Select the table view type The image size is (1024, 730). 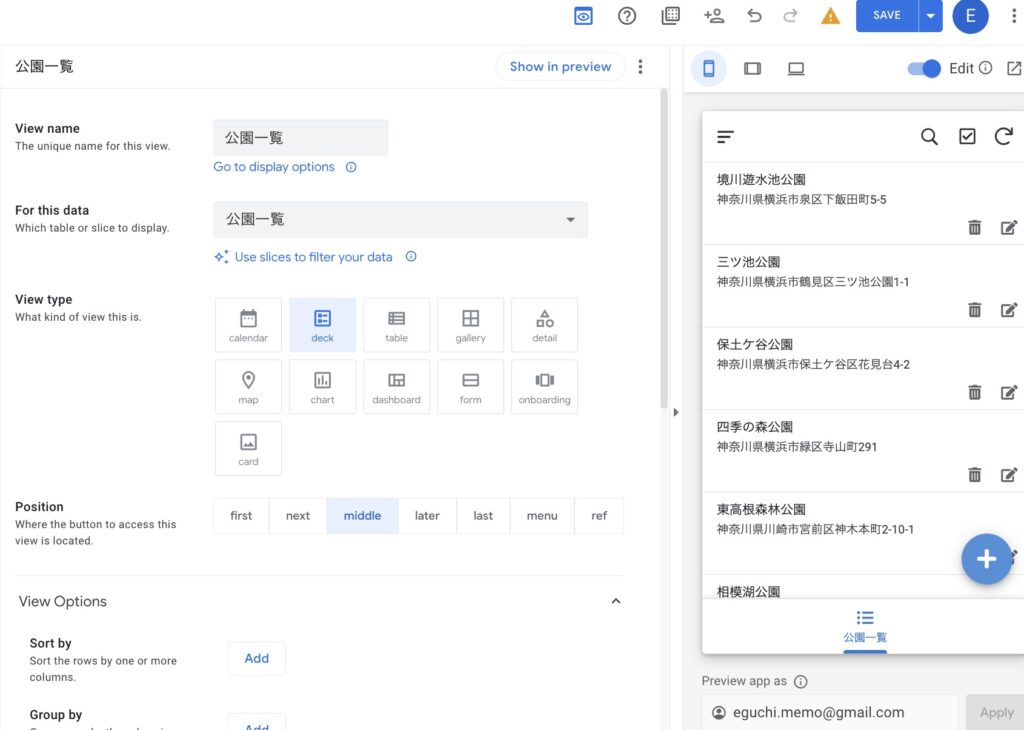396,325
